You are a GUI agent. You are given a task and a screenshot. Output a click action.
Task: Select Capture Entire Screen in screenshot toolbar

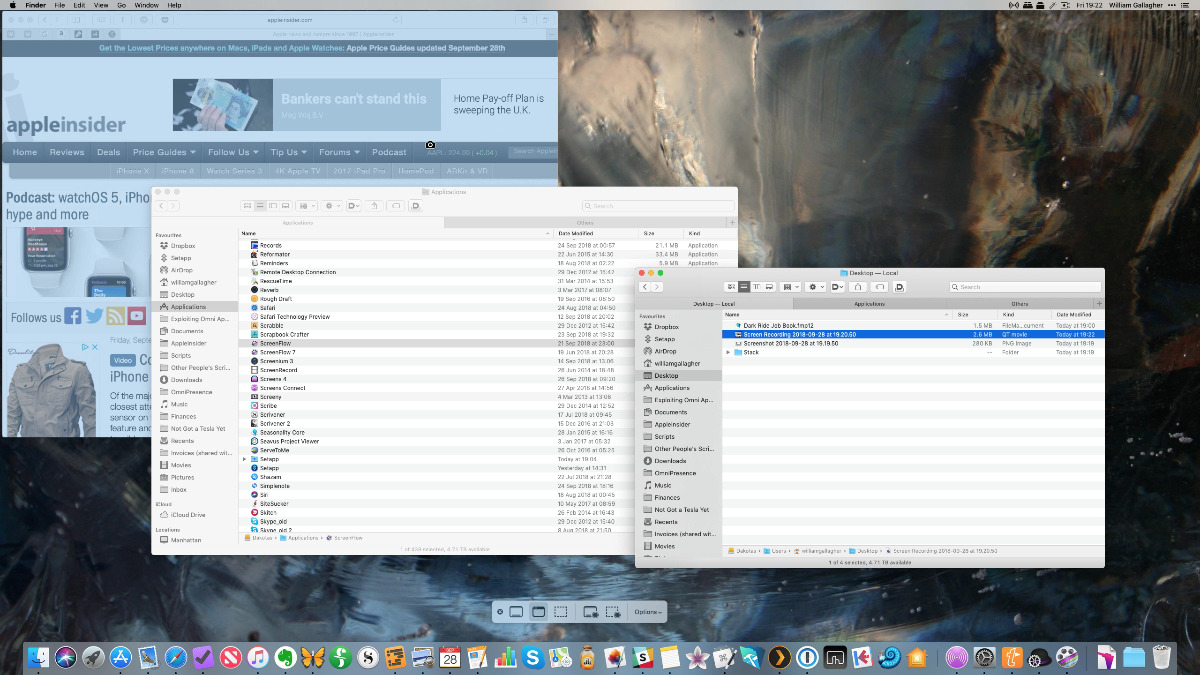(516, 611)
